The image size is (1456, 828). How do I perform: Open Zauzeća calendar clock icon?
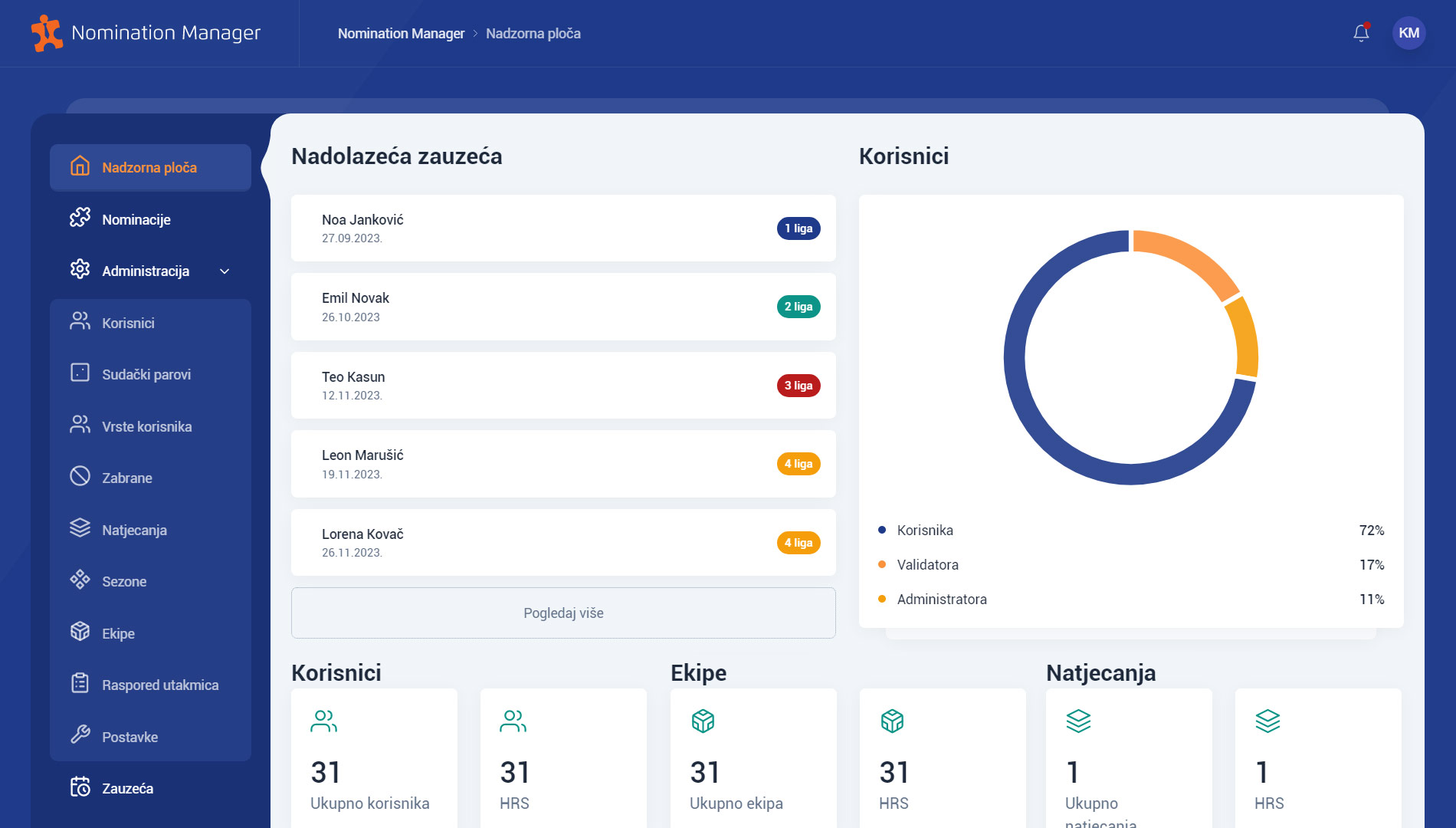[80, 787]
